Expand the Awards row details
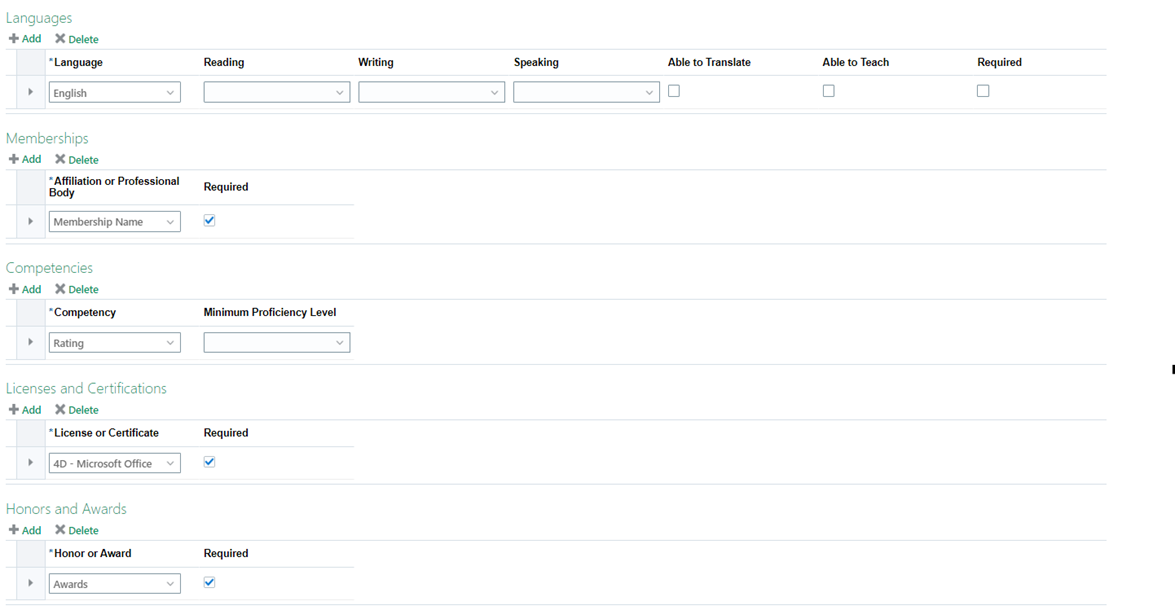This screenshot has height=610, width=1175. 30,582
